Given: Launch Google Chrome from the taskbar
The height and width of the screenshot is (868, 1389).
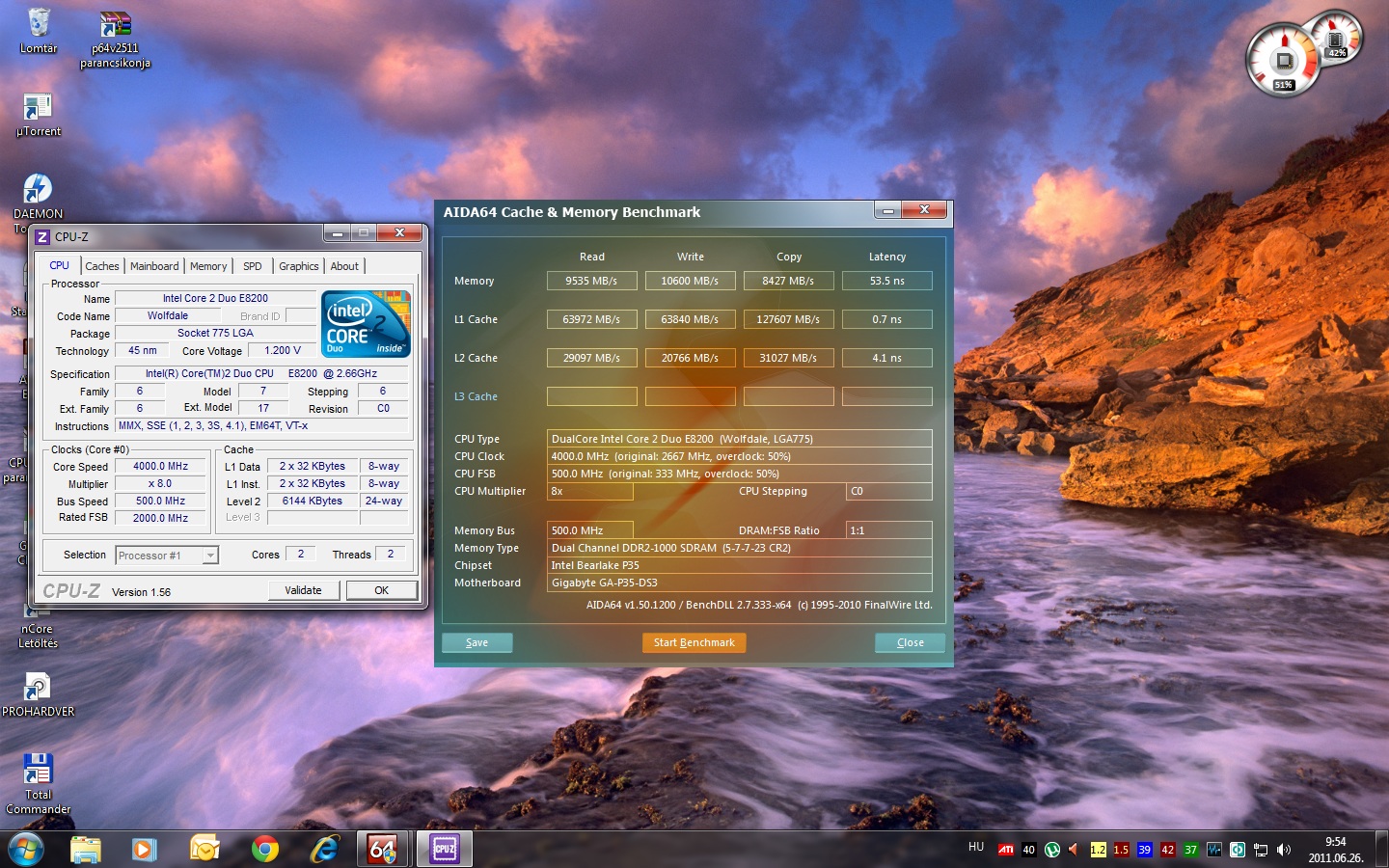Looking at the screenshot, I should coord(264,849).
